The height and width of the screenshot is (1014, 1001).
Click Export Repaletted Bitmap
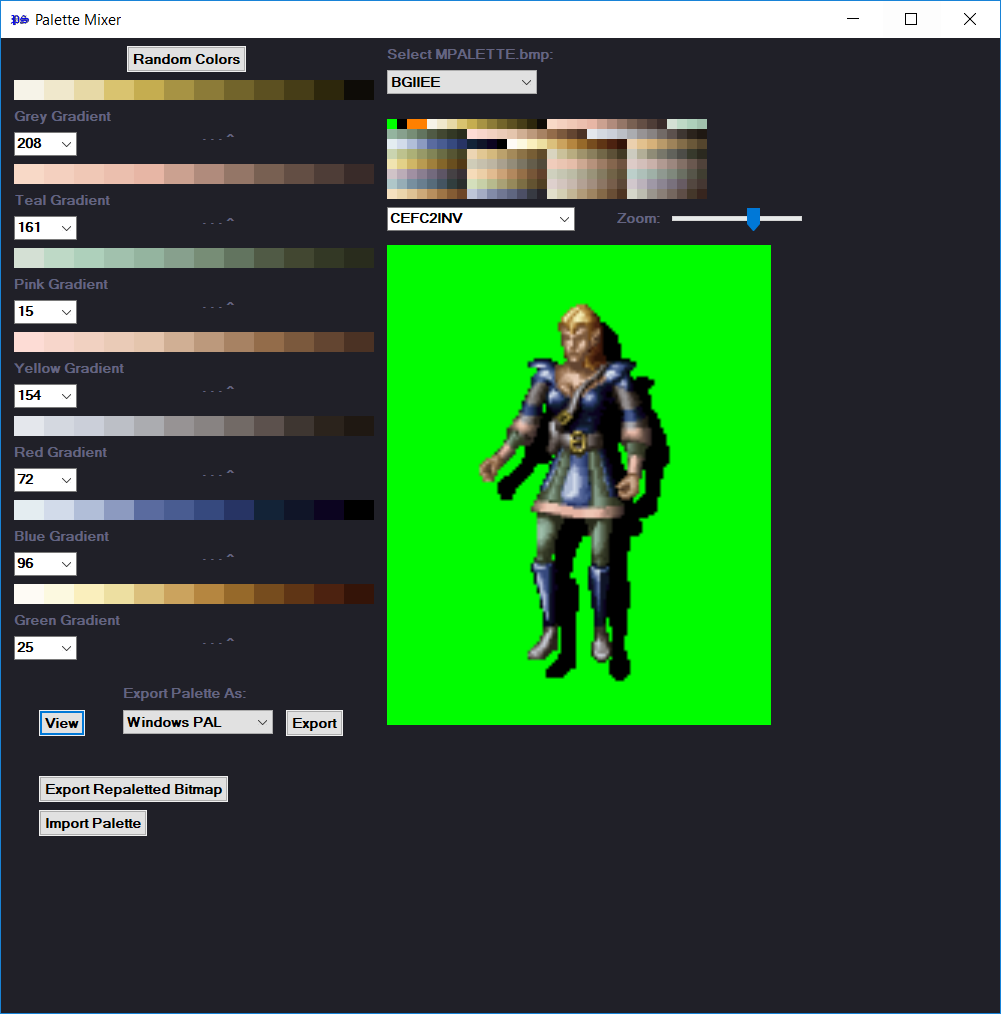[x=133, y=789]
